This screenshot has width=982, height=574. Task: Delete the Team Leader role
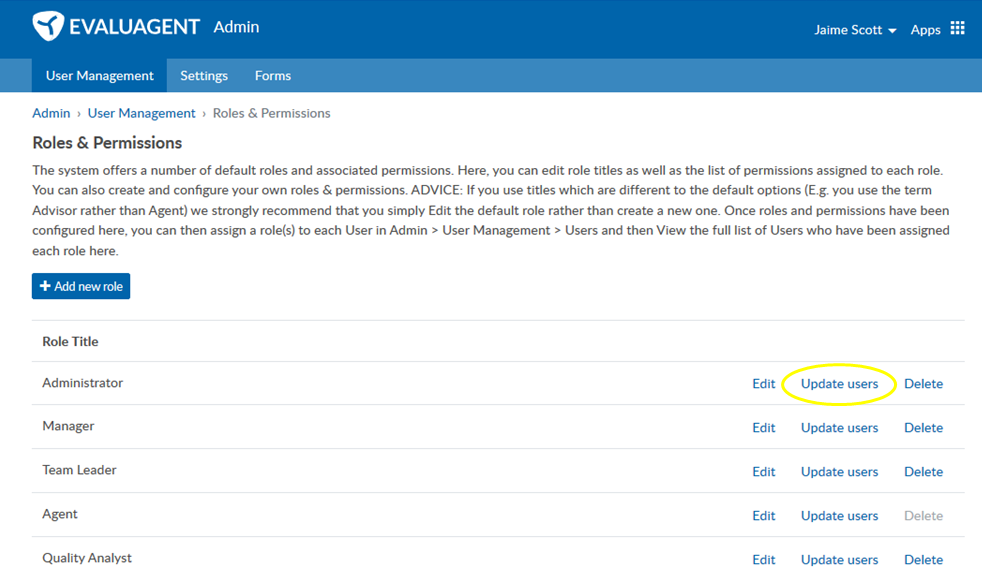point(923,471)
